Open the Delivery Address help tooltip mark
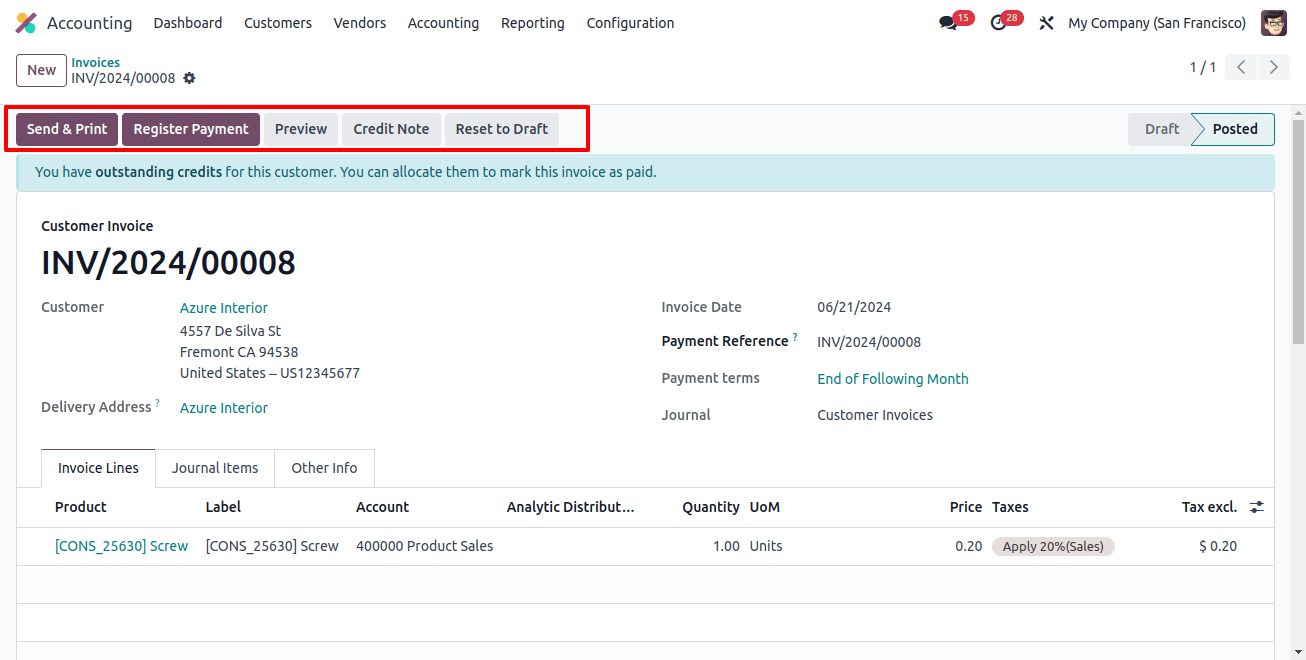The height and width of the screenshot is (660, 1306). 157,403
